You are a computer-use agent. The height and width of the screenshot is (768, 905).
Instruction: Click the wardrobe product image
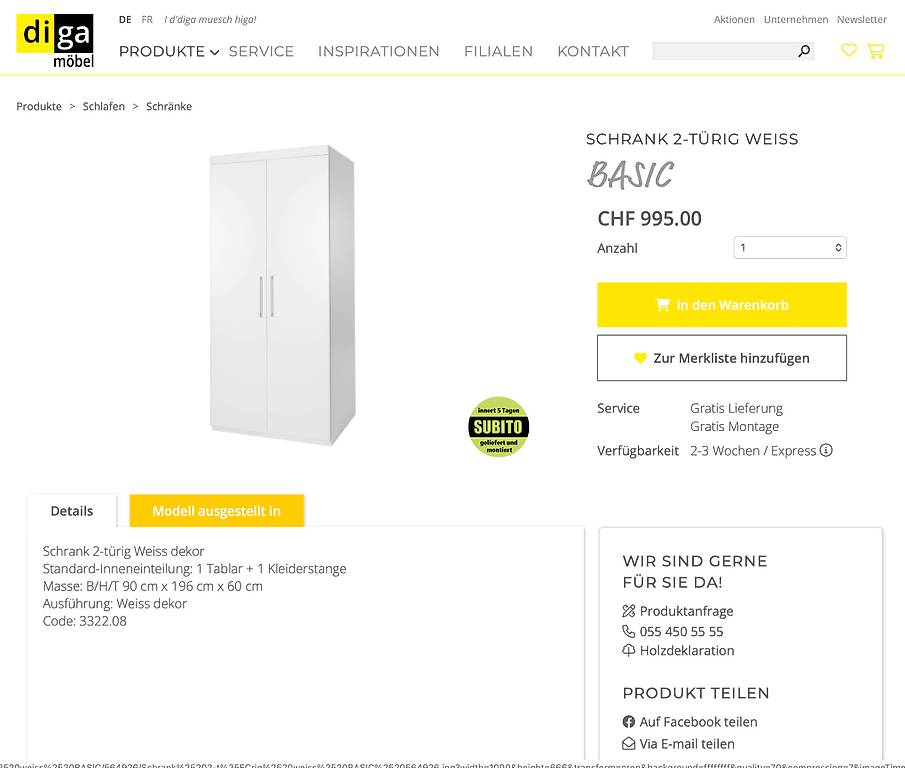tap(282, 295)
